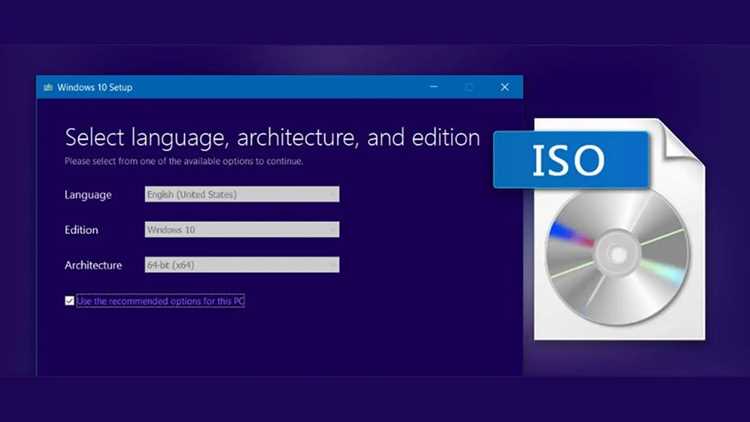Minimize the Windows 10 Setup window
This screenshot has width=750, height=422.
pyautogui.click(x=434, y=87)
